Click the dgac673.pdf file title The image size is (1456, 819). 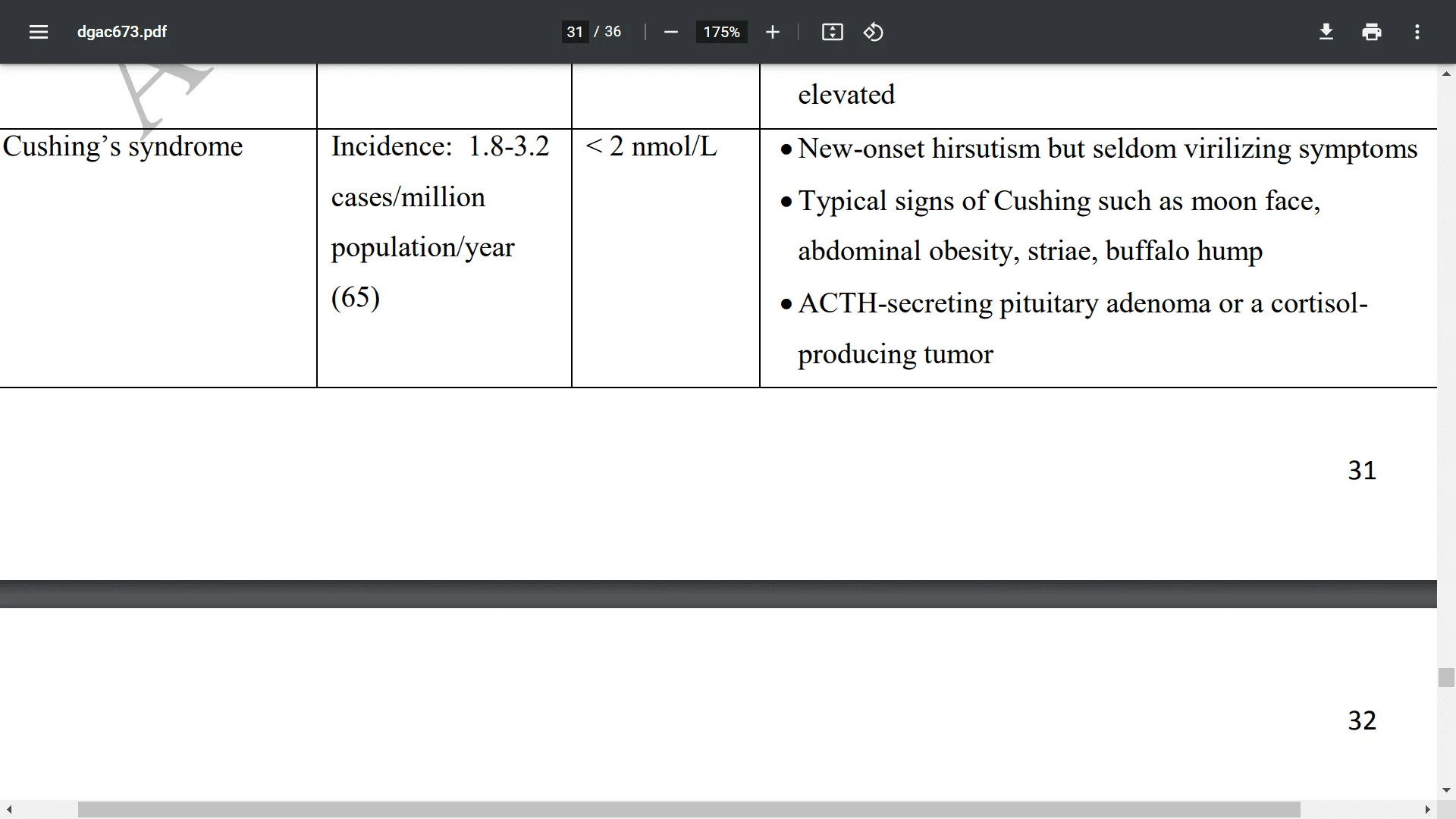coord(122,32)
